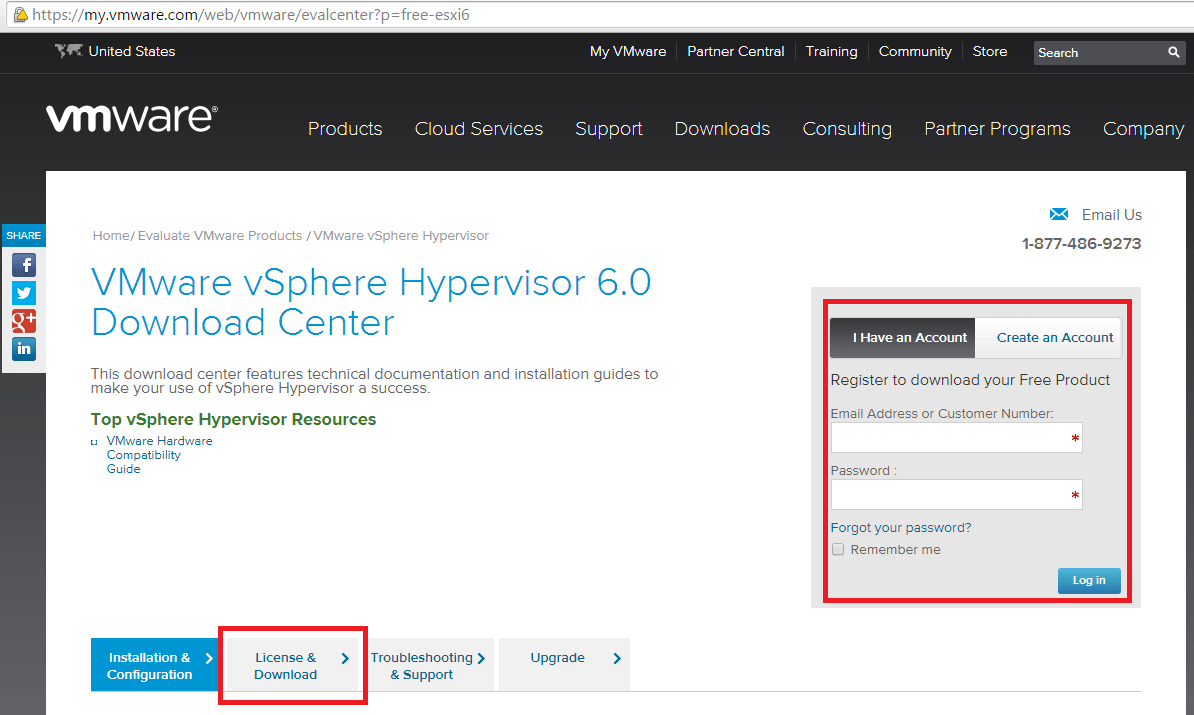Select the Troubleshooting & Support tab

[x=429, y=665]
